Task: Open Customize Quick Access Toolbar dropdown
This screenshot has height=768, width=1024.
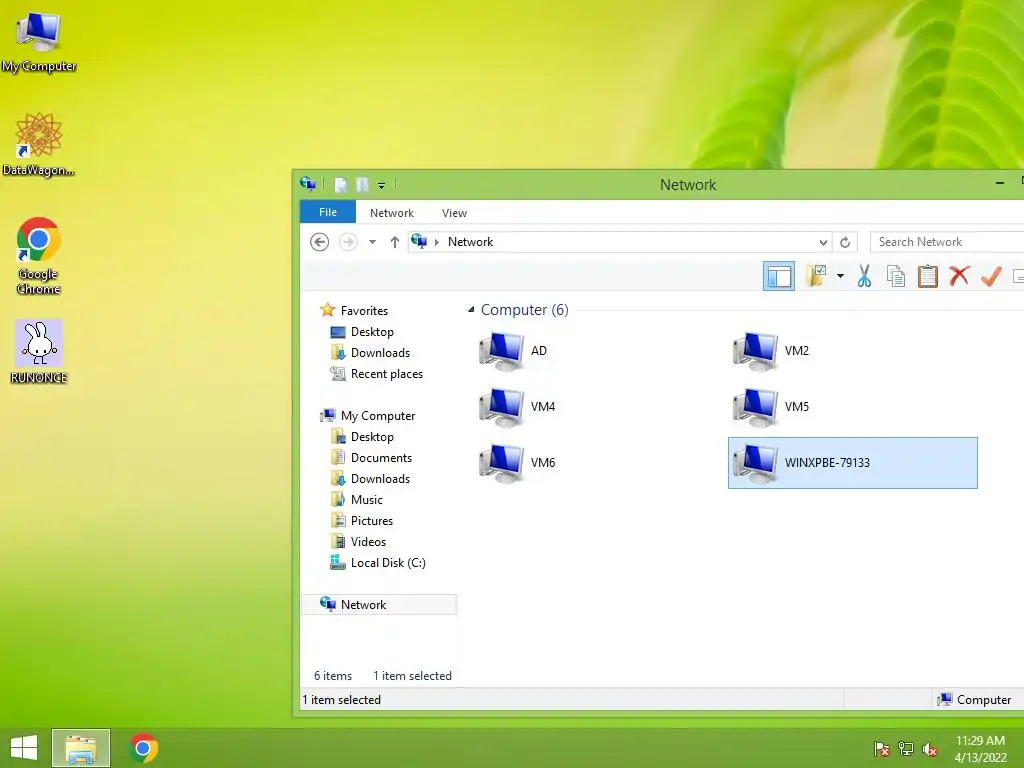Action: tap(381, 185)
